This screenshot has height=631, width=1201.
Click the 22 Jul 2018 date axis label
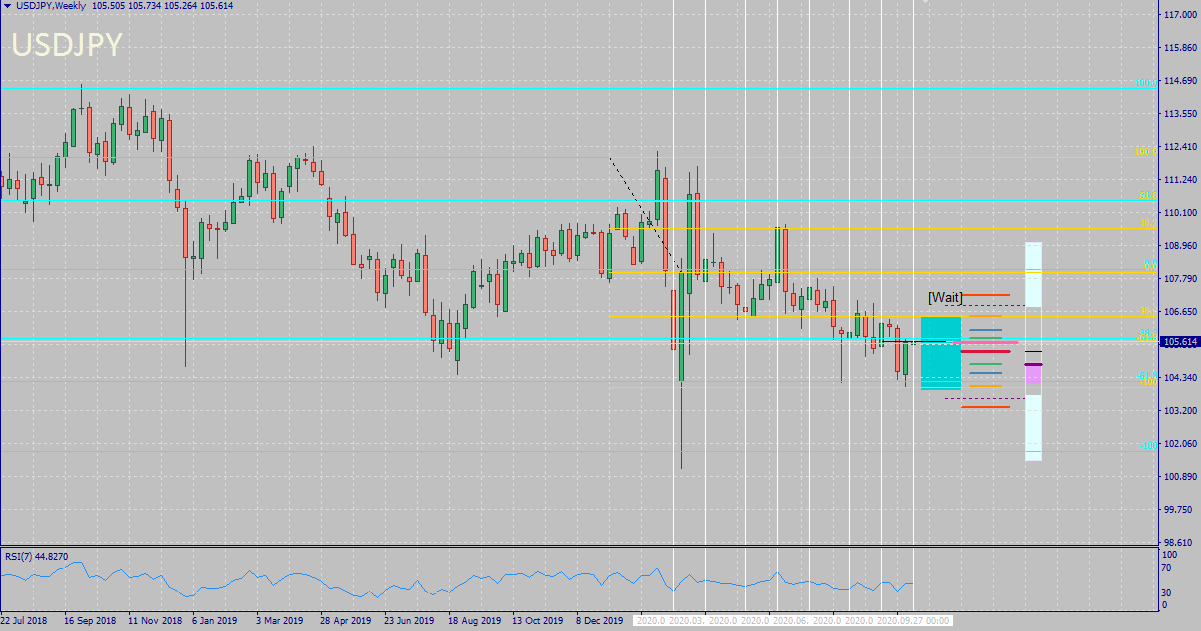22,620
